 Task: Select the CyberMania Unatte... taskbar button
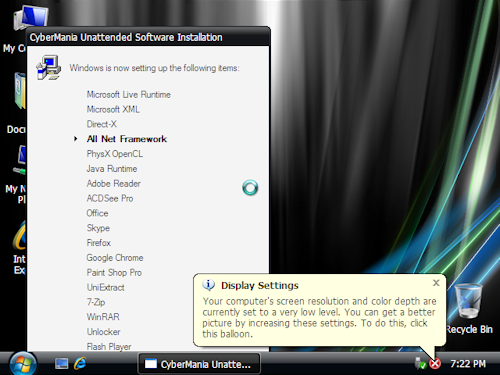[x=199, y=364]
